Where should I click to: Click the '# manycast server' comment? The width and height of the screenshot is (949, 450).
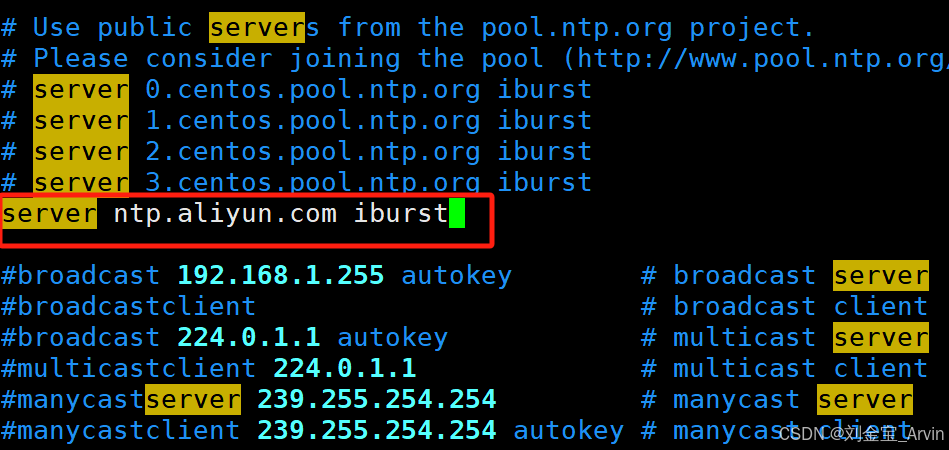(777, 400)
